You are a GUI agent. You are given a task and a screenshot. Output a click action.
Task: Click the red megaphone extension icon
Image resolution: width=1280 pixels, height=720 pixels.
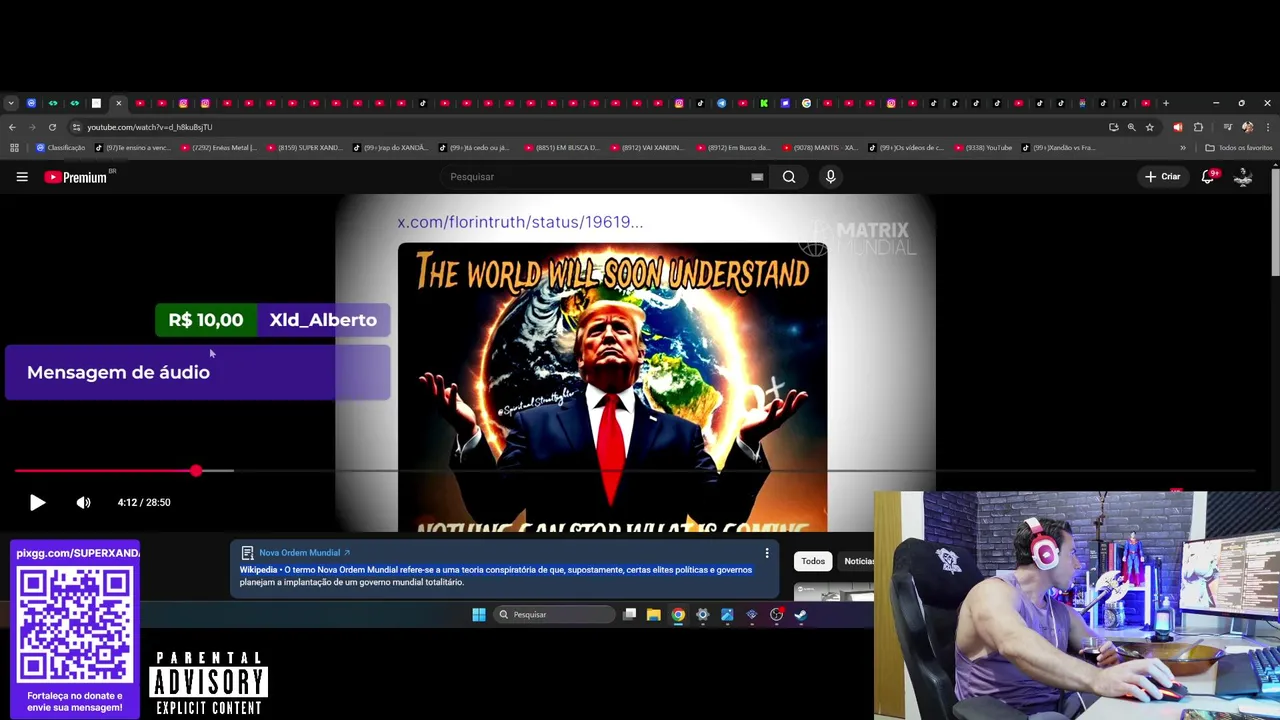tap(1177, 127)
